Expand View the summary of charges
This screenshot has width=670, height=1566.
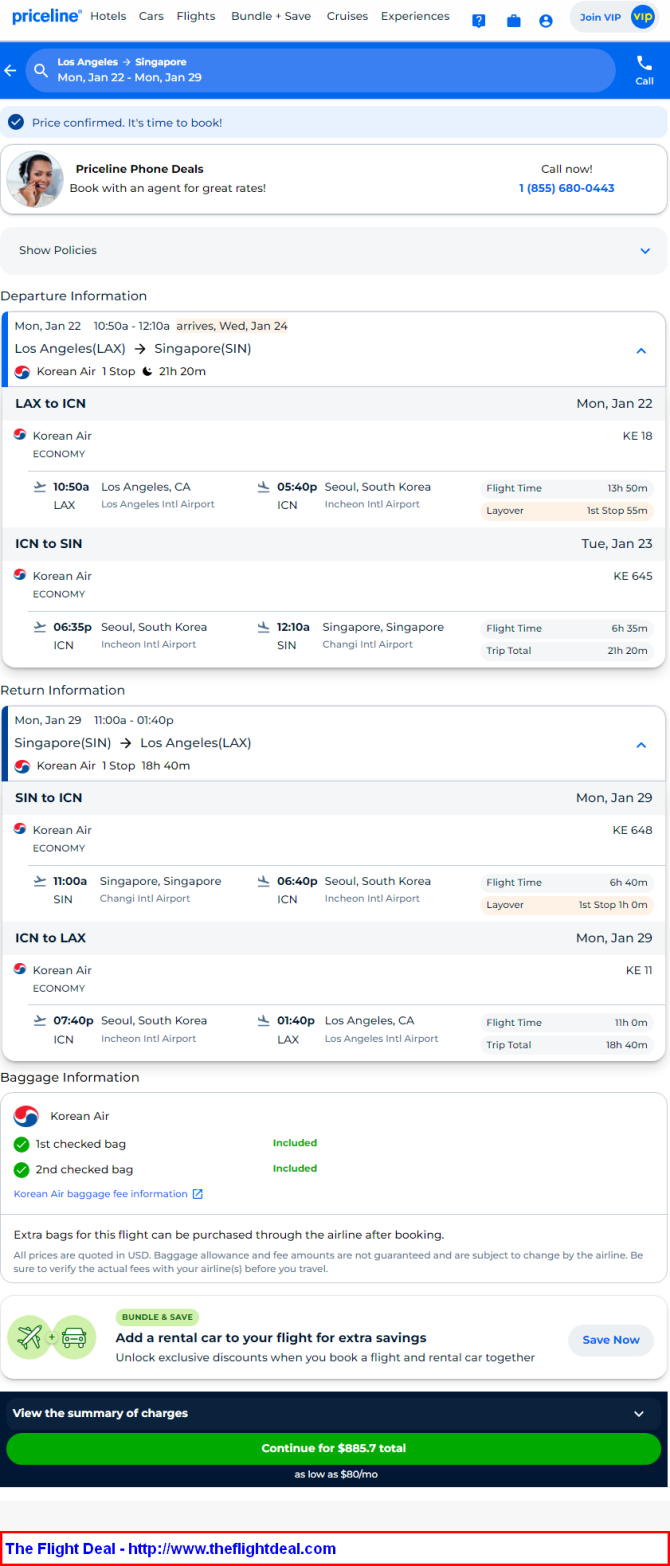coord(334,1413)
